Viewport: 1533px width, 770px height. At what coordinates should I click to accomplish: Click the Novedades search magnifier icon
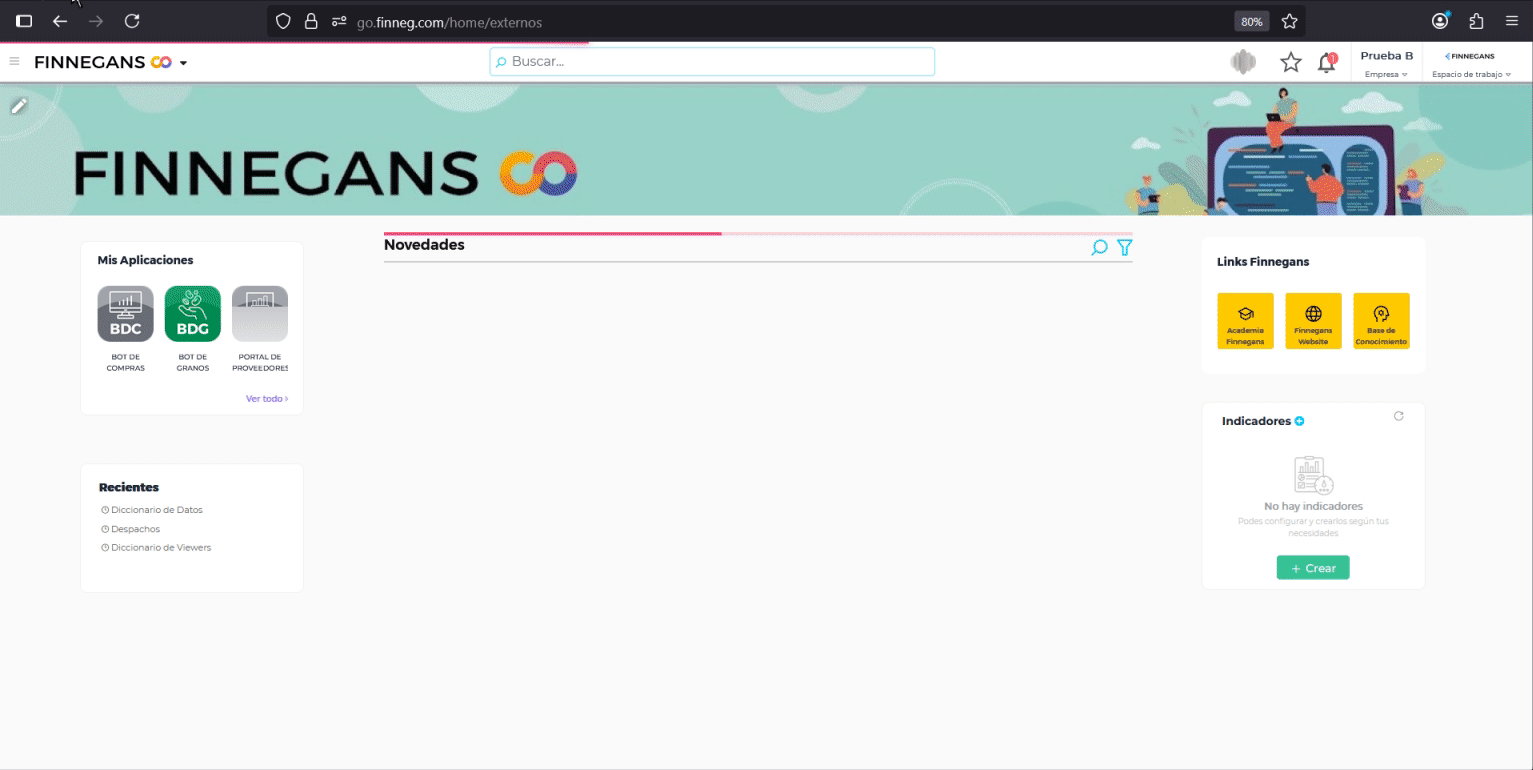[x=1099, y=247]
